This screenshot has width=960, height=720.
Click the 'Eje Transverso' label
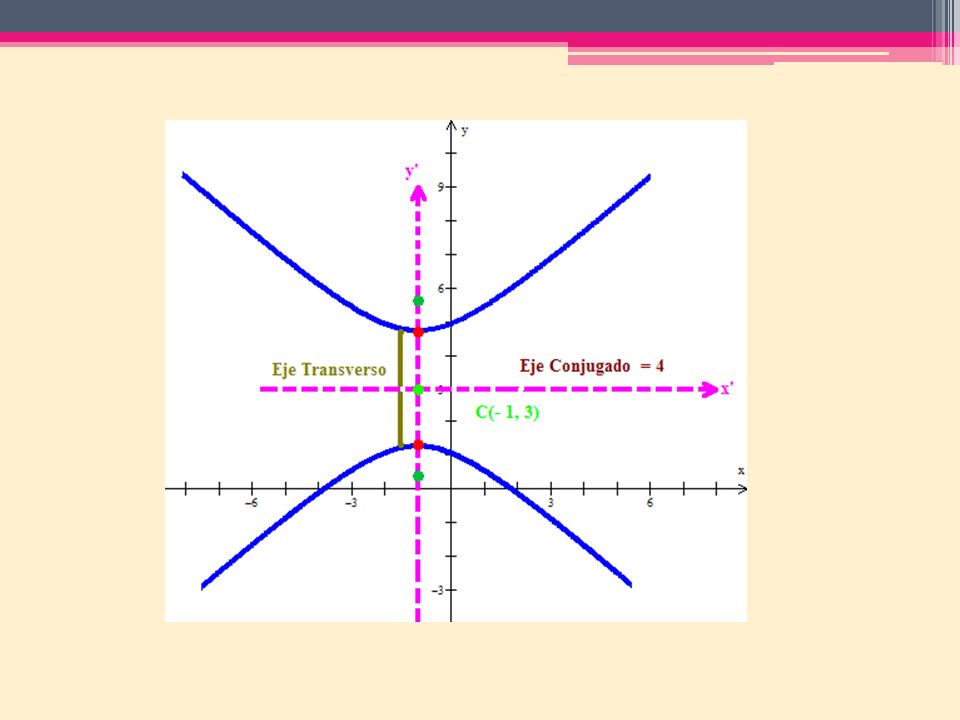pyautogui.click(x=329, y=370)
